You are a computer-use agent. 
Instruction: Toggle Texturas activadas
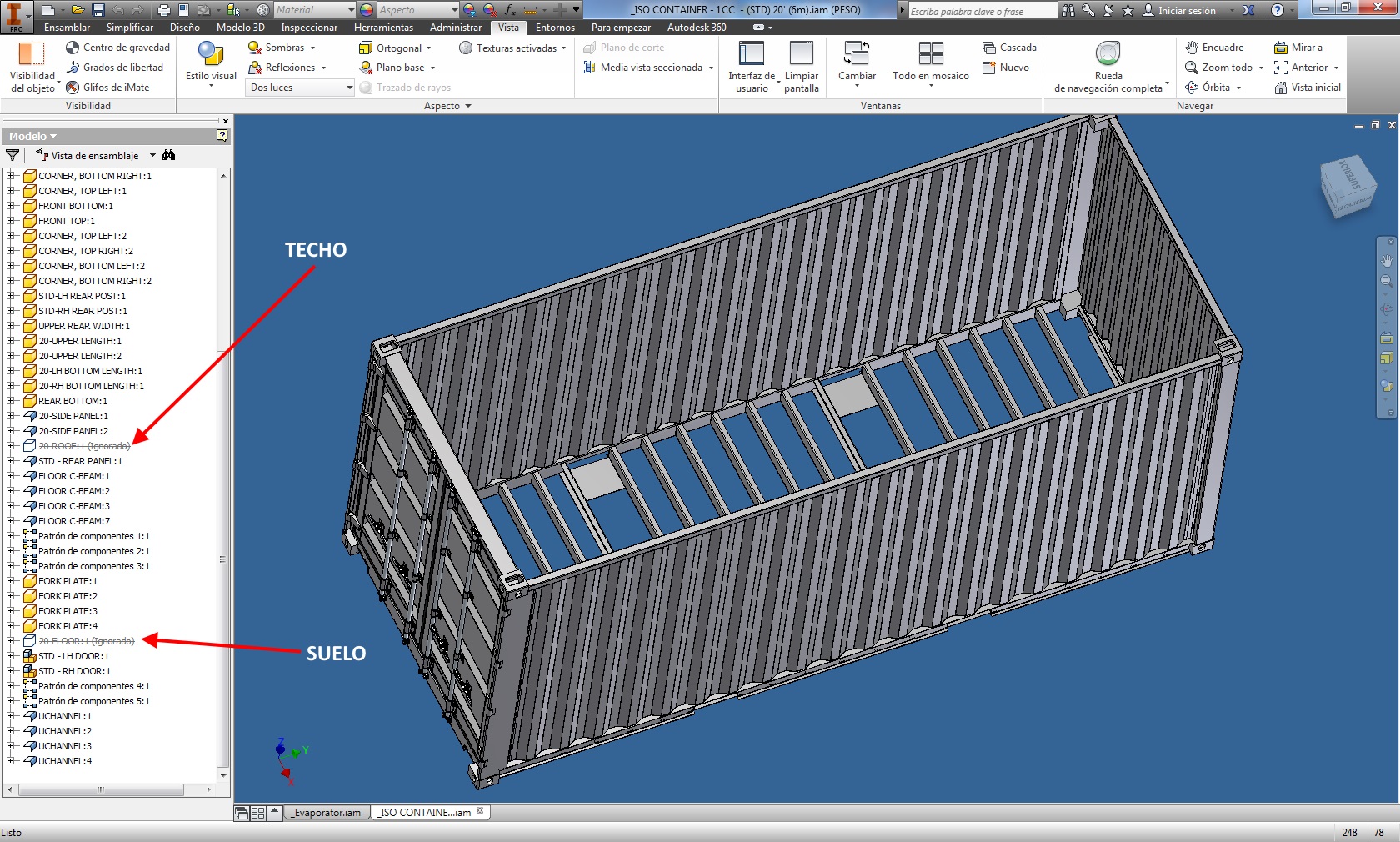pos(512,48)
